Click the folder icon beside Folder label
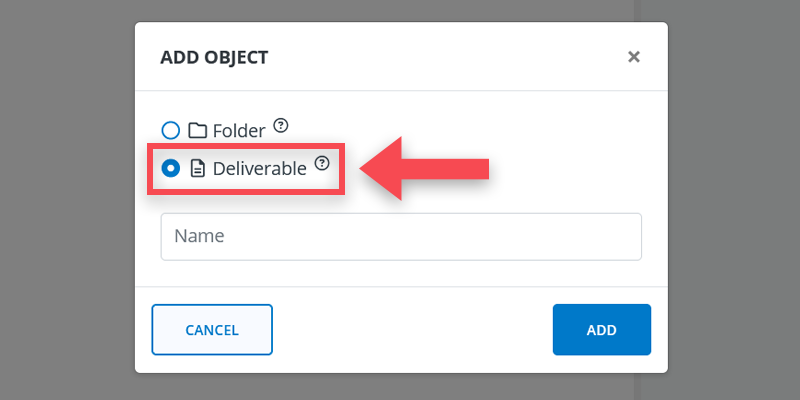The image size is (800, 400). [x=197, y=130]
